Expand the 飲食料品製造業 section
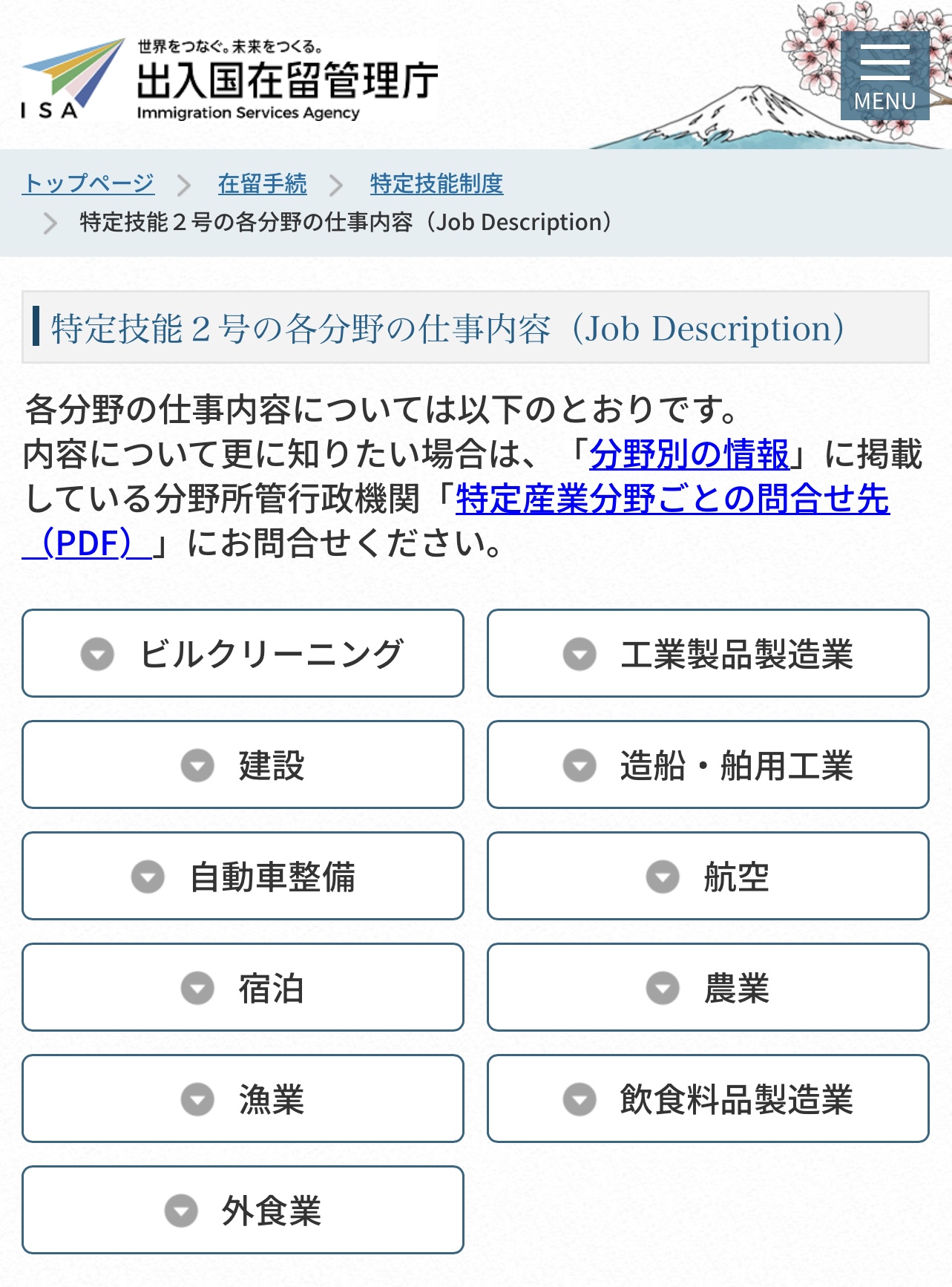 coord(708,1099)
